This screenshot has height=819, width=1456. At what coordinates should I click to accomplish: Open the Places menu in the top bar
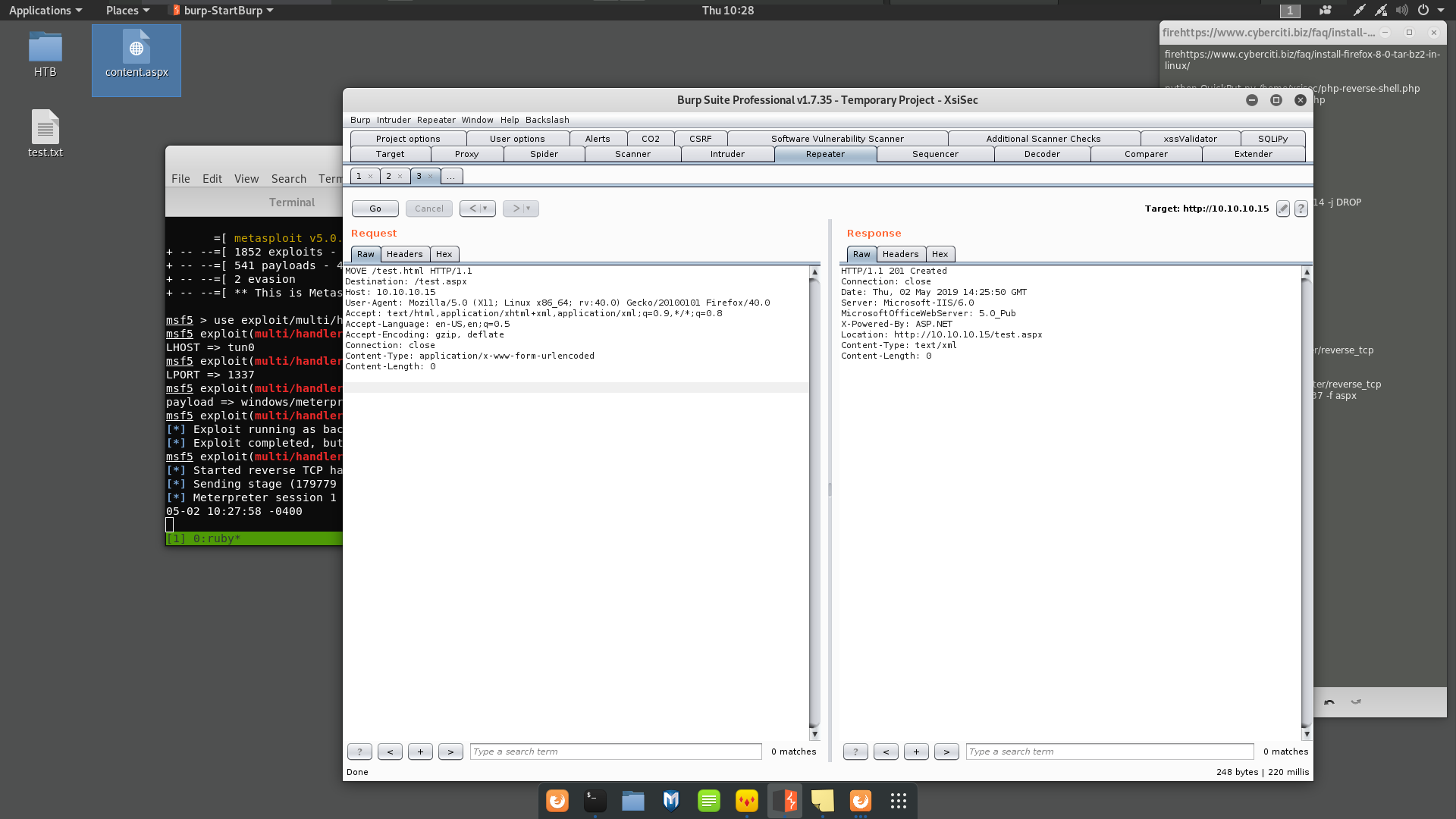point(127,11)
